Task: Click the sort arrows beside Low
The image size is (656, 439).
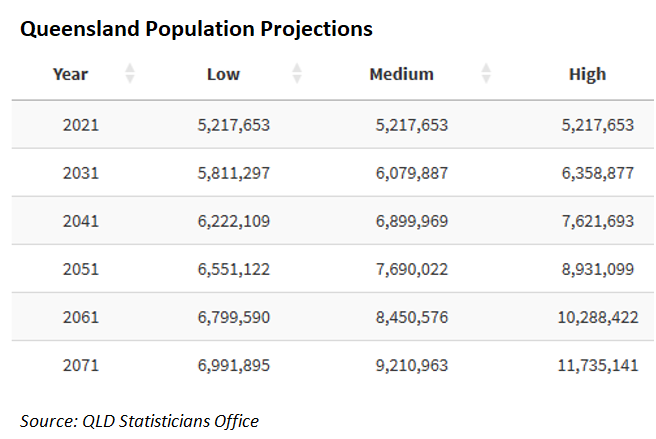Action: click(x=296, y=74)
